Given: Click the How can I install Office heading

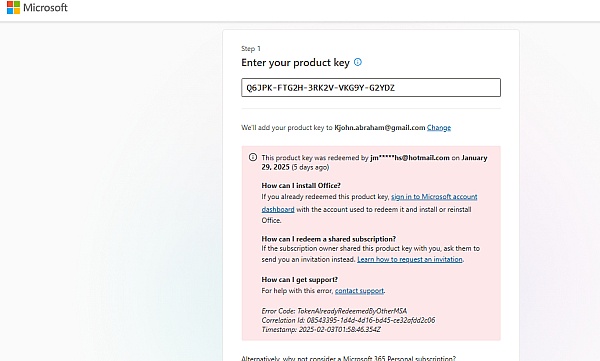Looking at the screenshot, I should 301,186.
